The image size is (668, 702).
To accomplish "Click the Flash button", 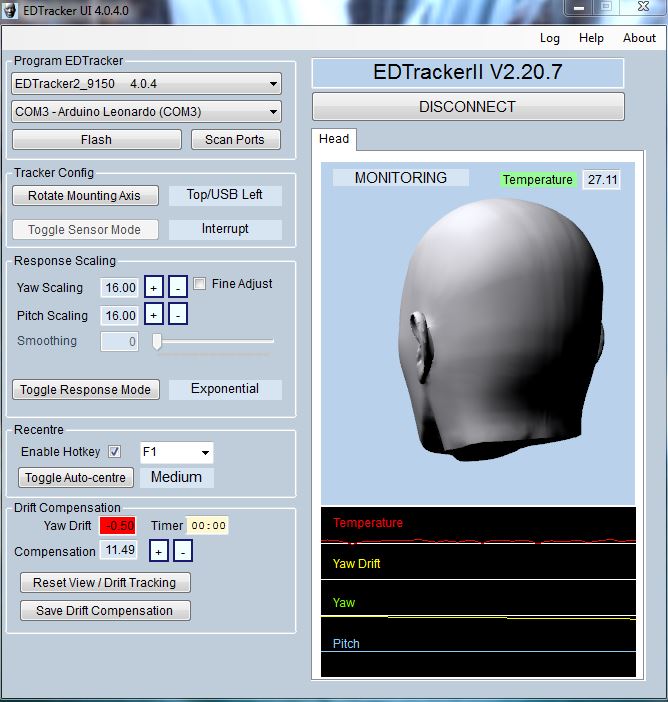I will pyautogui.click(x=97, y=140).
